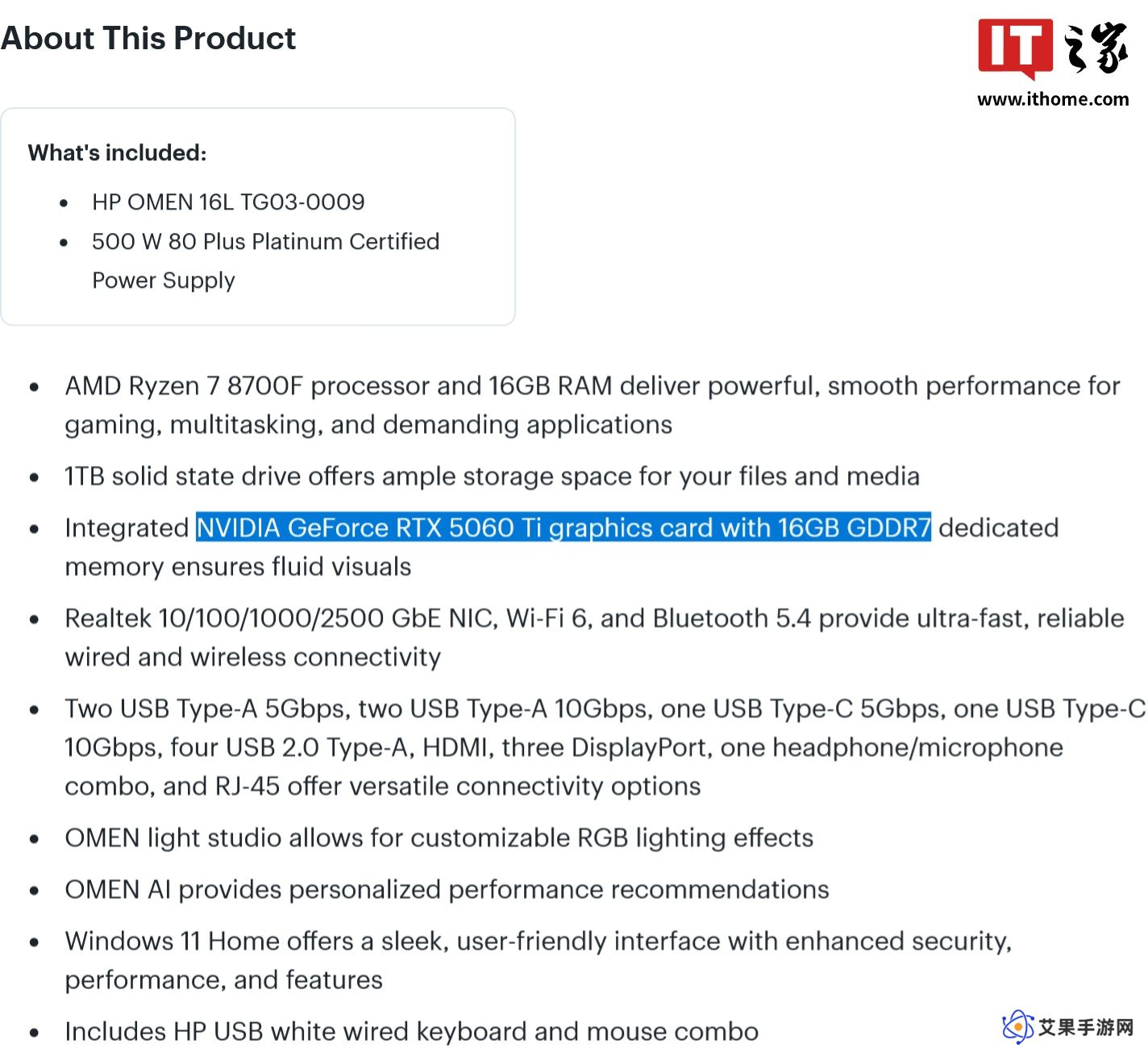This screenshot has width=1148, height=1048.
Task: Click the Chinese site name beside the atom logo
Action: point(1086,1027)
